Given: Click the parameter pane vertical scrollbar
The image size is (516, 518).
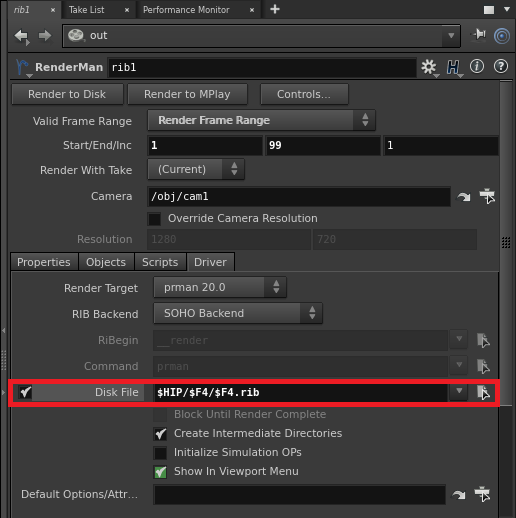Looking at the screenshot, I should [x=506, y=243].
